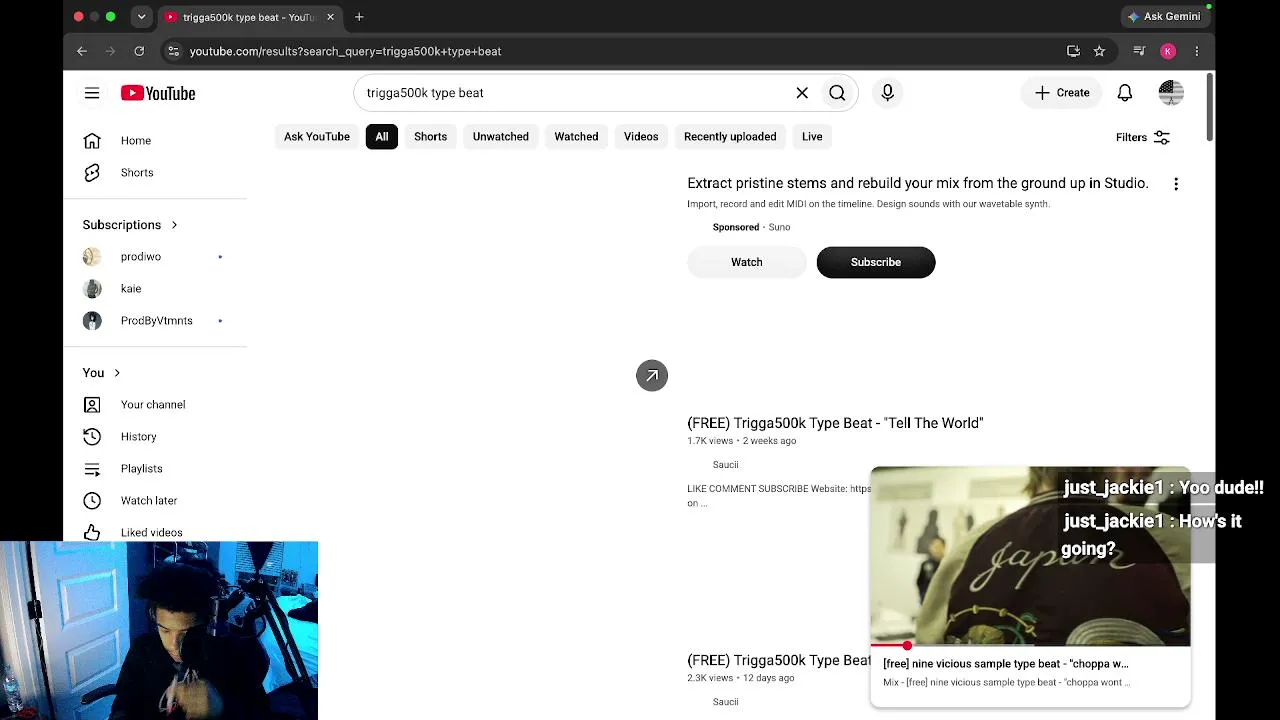The image size is (1280, 720).
Task: Click the page vertical scrollbar
Action: 1210,108
